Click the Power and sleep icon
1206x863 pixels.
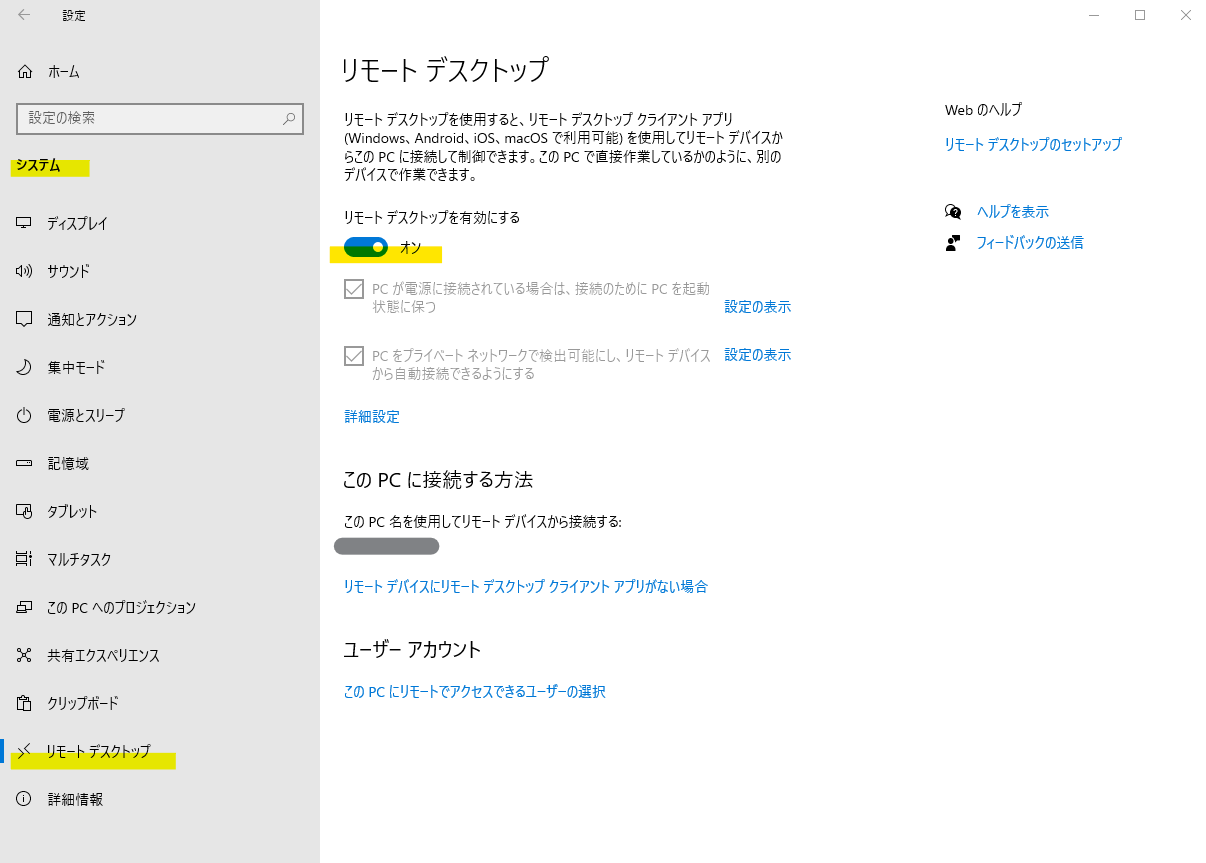[x=25, y=415]
